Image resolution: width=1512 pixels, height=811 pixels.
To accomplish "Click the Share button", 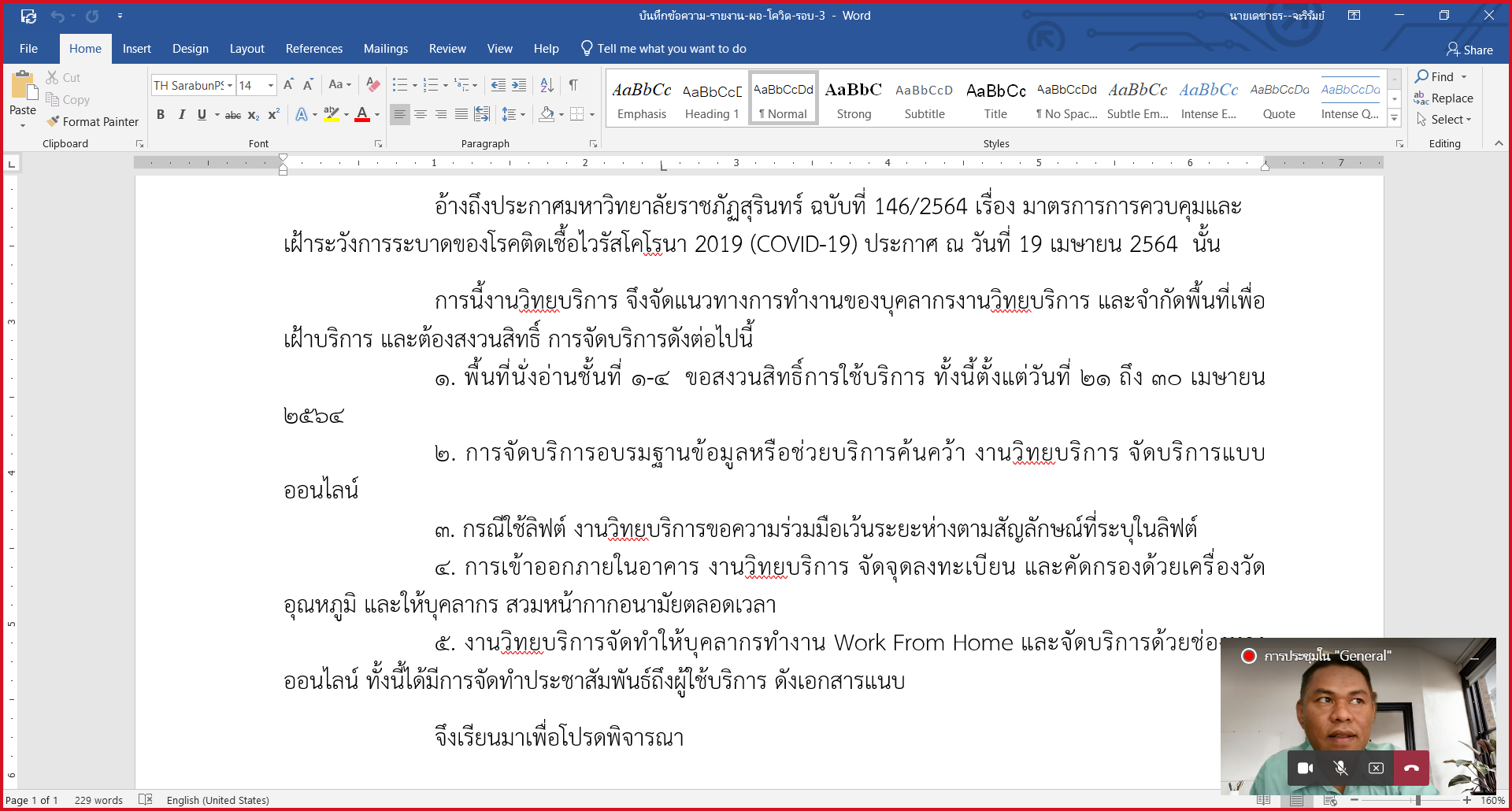I will pyautogui.click(x=1469, y=50).
